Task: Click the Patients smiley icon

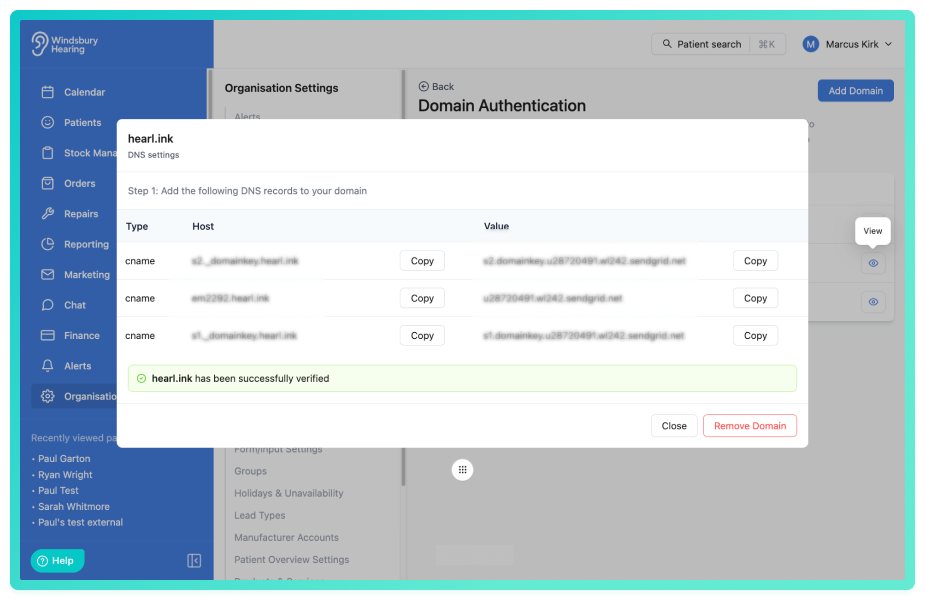Action: pyautogui.click(x=48, y=122)
